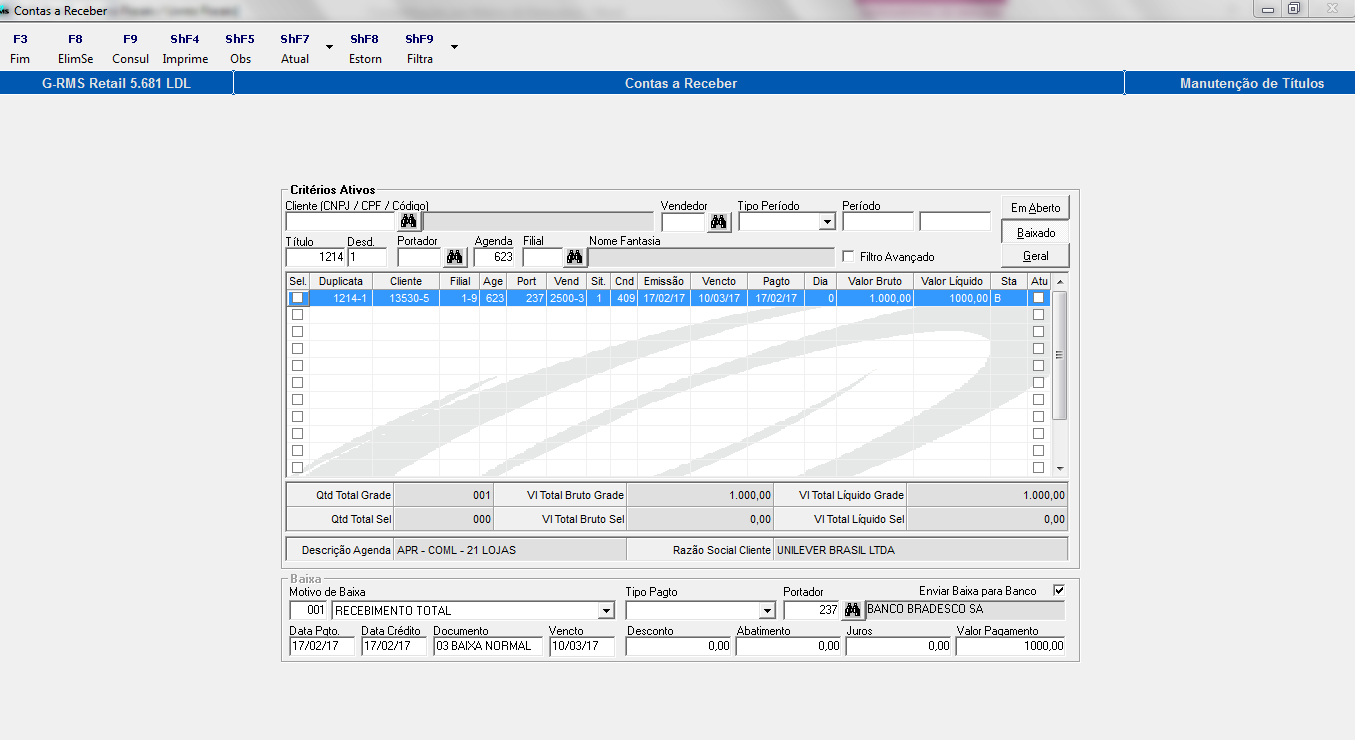Click the Juros amount field
Viewport: 1355px width, 740px height.
[x=899, y=646]
